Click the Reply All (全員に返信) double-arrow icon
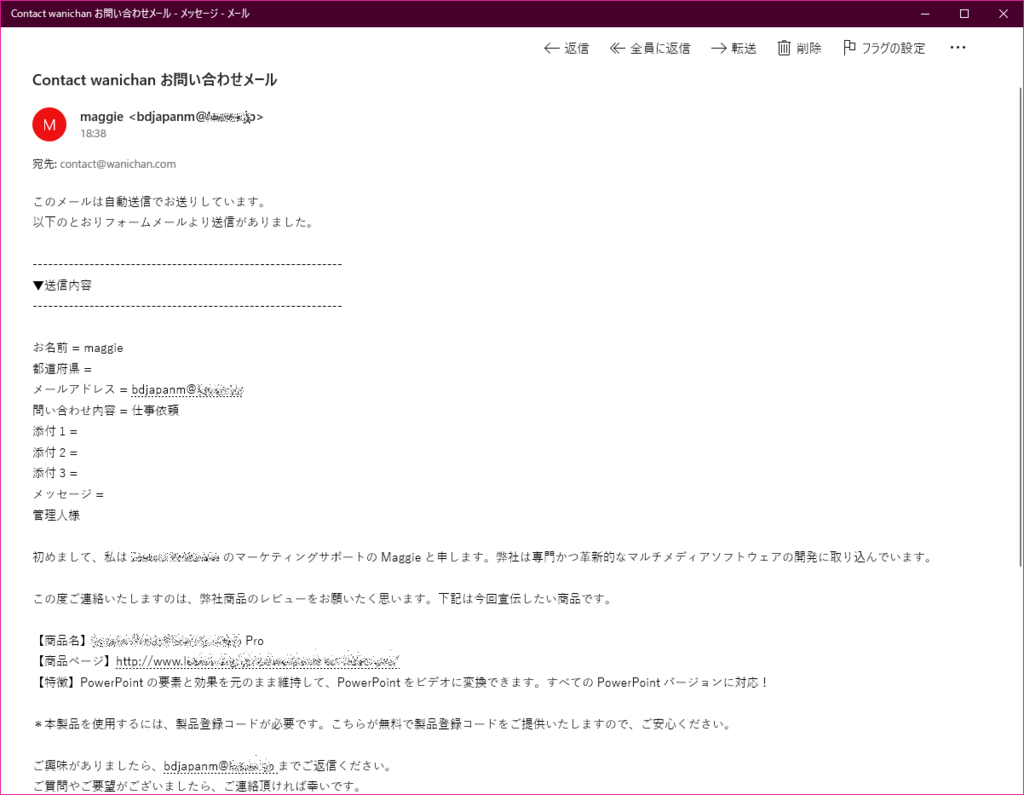Screen dimensions: 1024x795 click(617, 47)
